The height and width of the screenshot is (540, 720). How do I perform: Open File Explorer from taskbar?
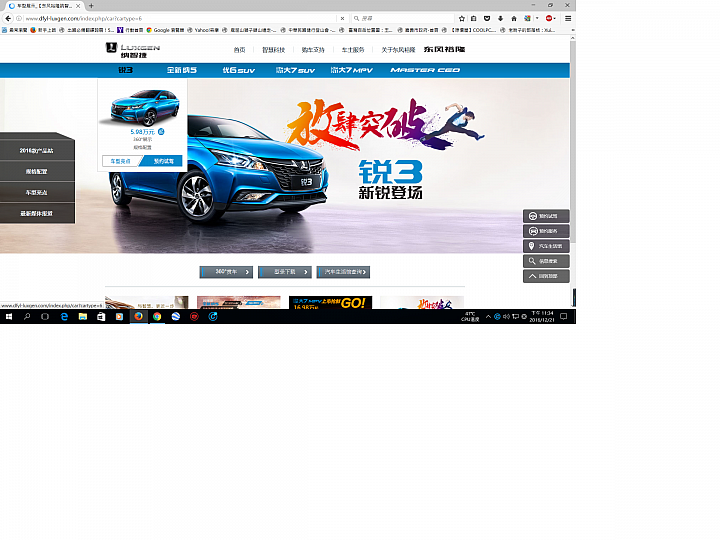pos(83,316)
